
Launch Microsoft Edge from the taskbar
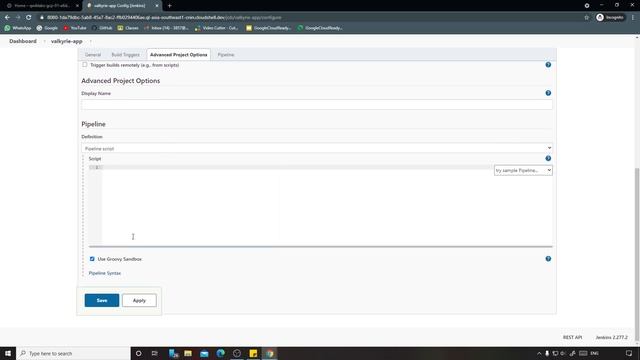(x=220, y=353)
